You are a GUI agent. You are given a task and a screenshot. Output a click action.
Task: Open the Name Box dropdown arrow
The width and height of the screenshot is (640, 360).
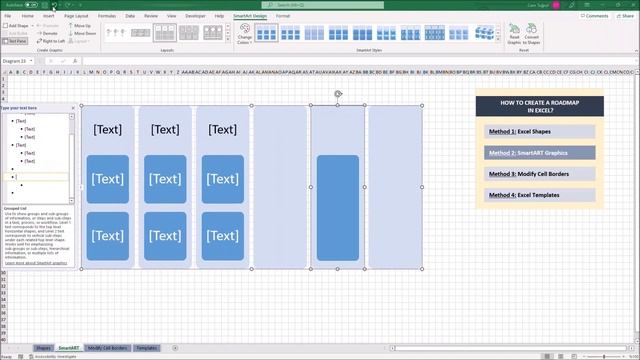(31, 61)
